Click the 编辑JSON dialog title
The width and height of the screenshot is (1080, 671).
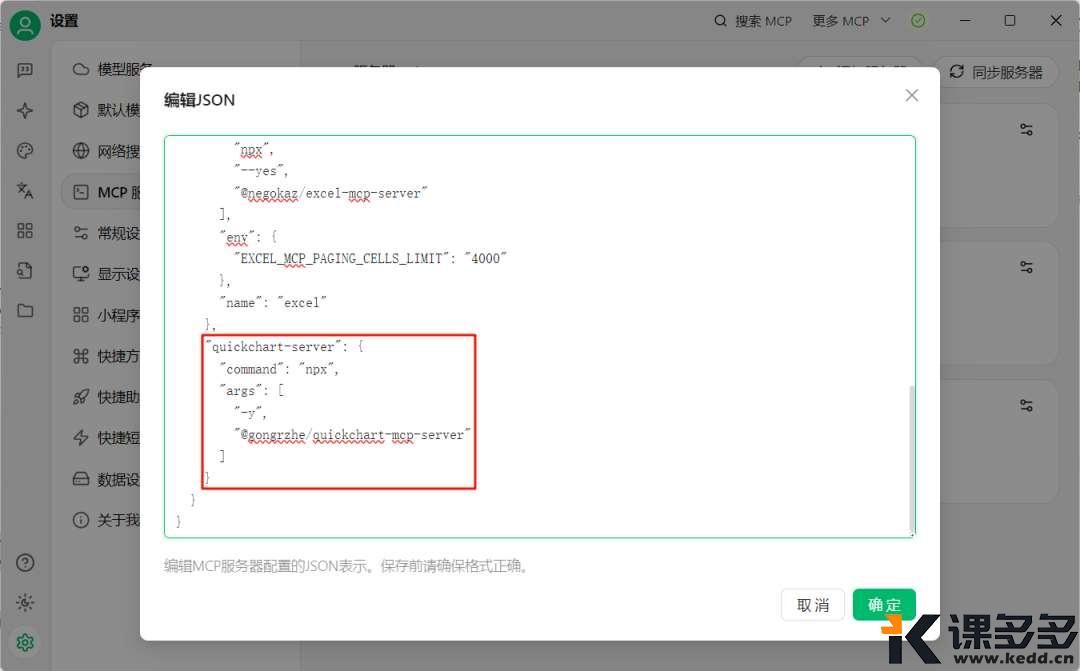click(x=200, y=100)
